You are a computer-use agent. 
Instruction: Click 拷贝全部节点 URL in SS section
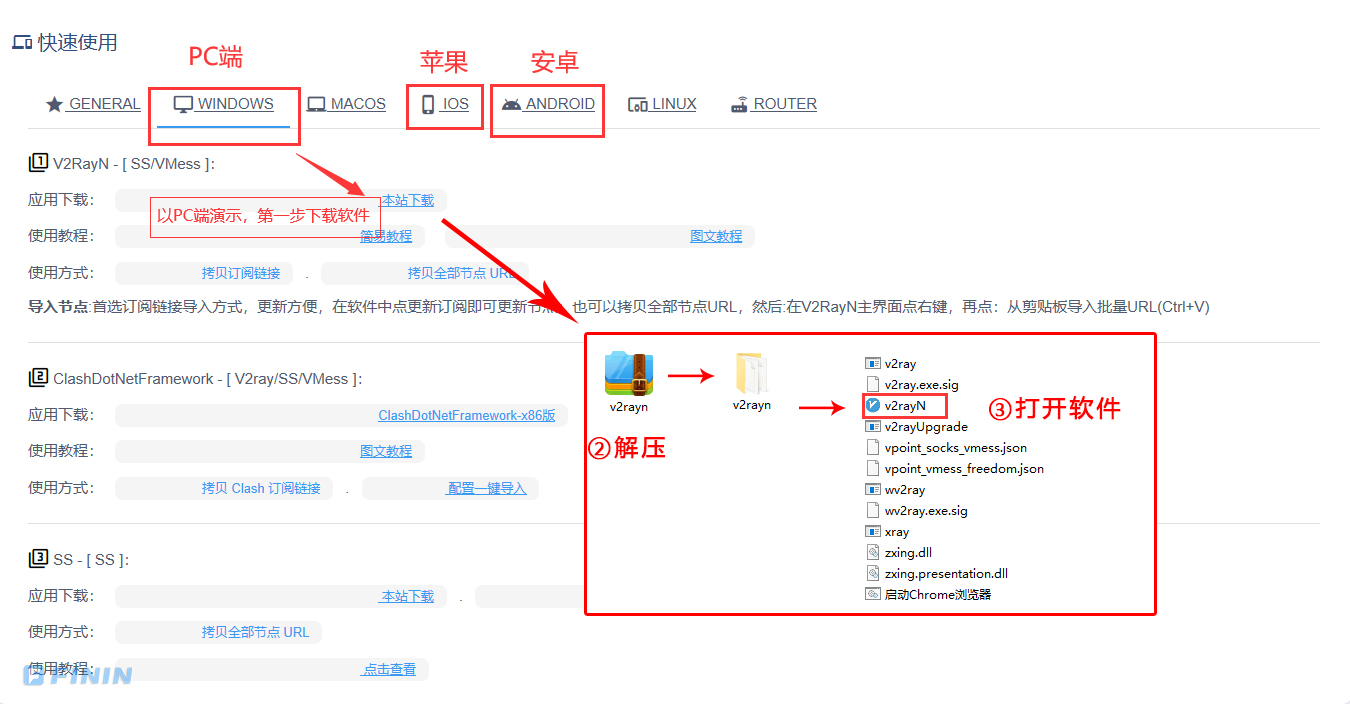256,632
